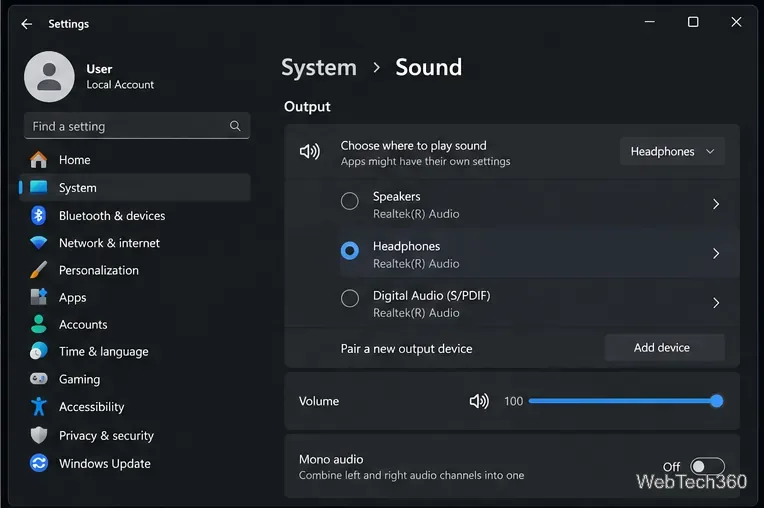Click the Privacy shield icon
The image size is (764, 508).
38,435
